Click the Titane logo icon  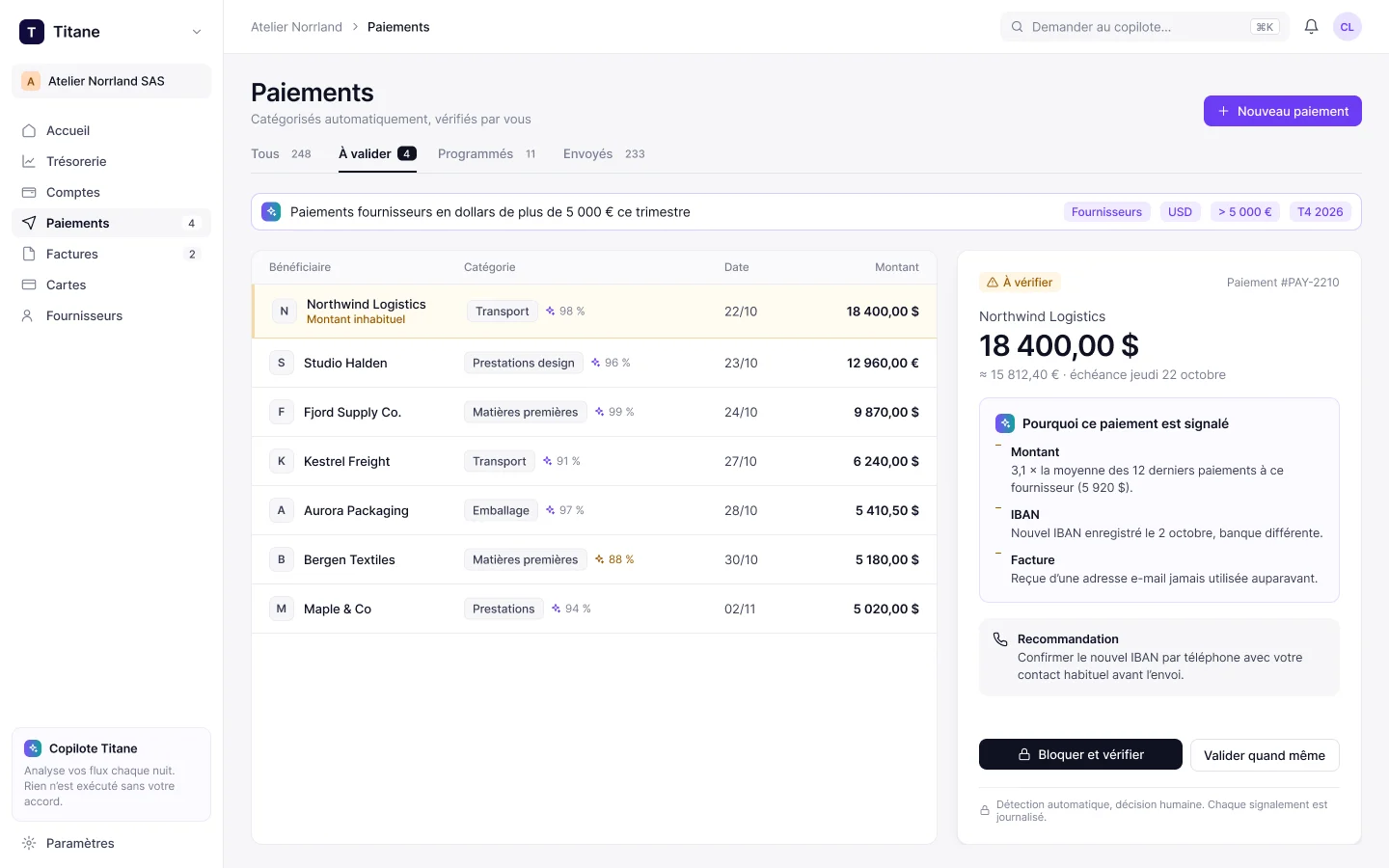(32, 32)
